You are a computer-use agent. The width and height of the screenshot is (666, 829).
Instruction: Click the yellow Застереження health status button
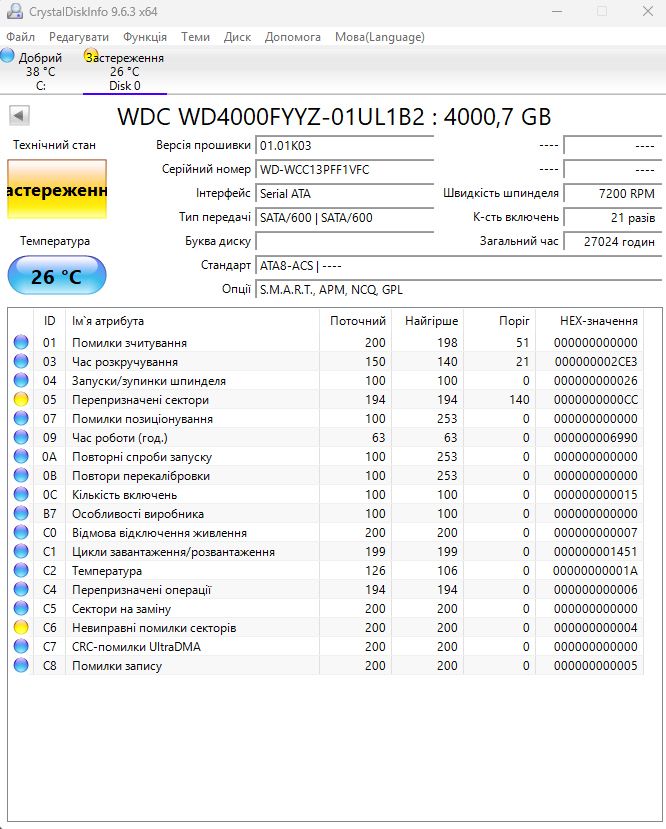57,189
